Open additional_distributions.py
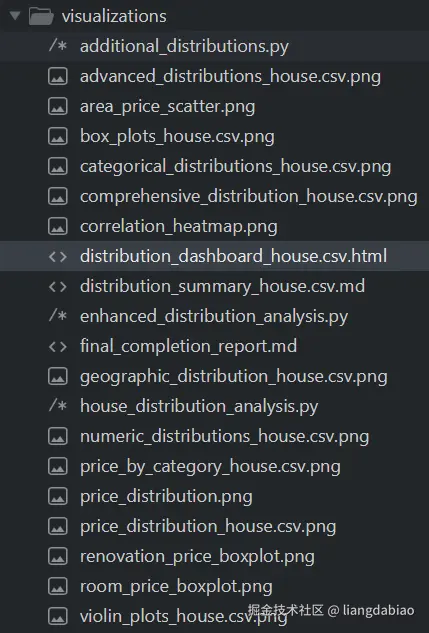Viewport: 429px width, 633px height. (184, 46)
